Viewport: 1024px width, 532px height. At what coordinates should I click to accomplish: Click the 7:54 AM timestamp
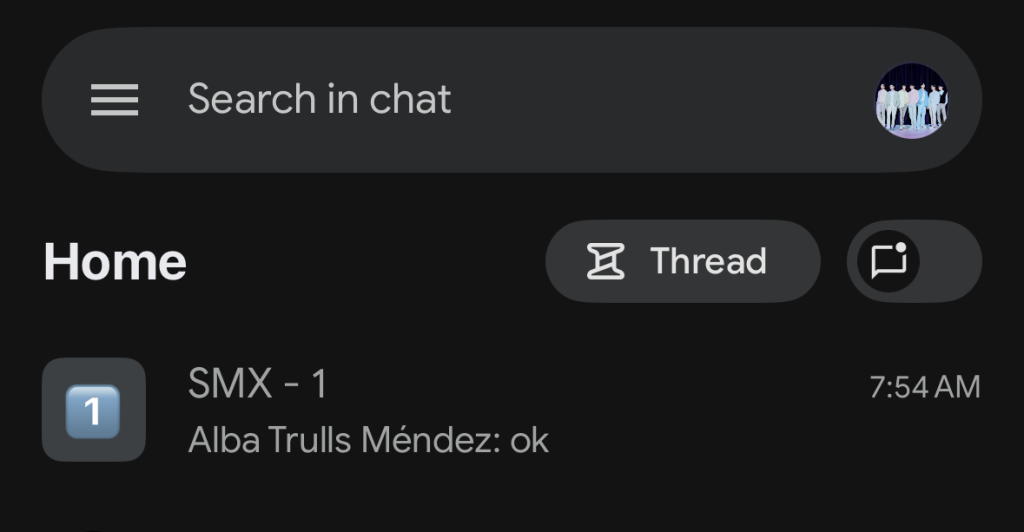tap(925, 387)
